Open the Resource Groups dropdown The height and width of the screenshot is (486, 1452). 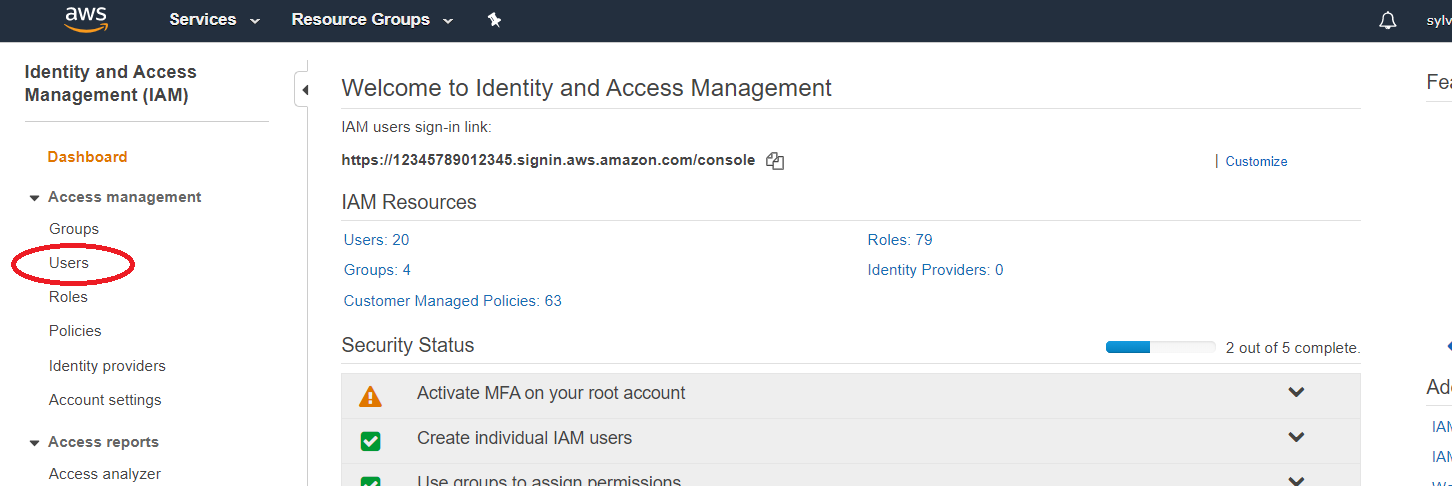point(371,20)
